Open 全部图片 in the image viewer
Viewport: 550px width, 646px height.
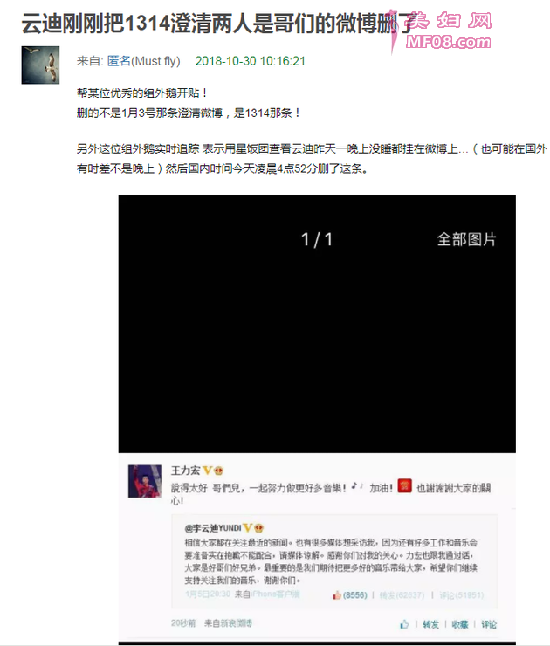(x=466, y=239)
